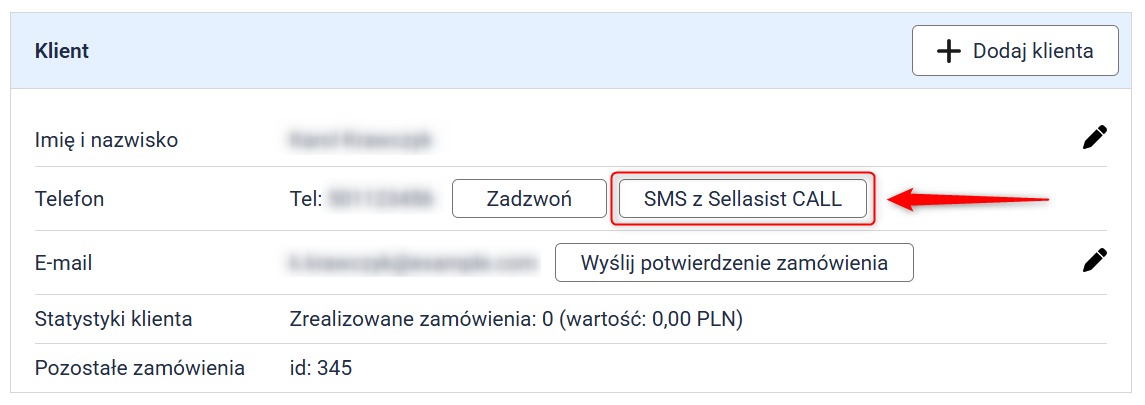
Task: Click the Zrealizowane zamówienia: 0 text
Action: click(421, 320)
